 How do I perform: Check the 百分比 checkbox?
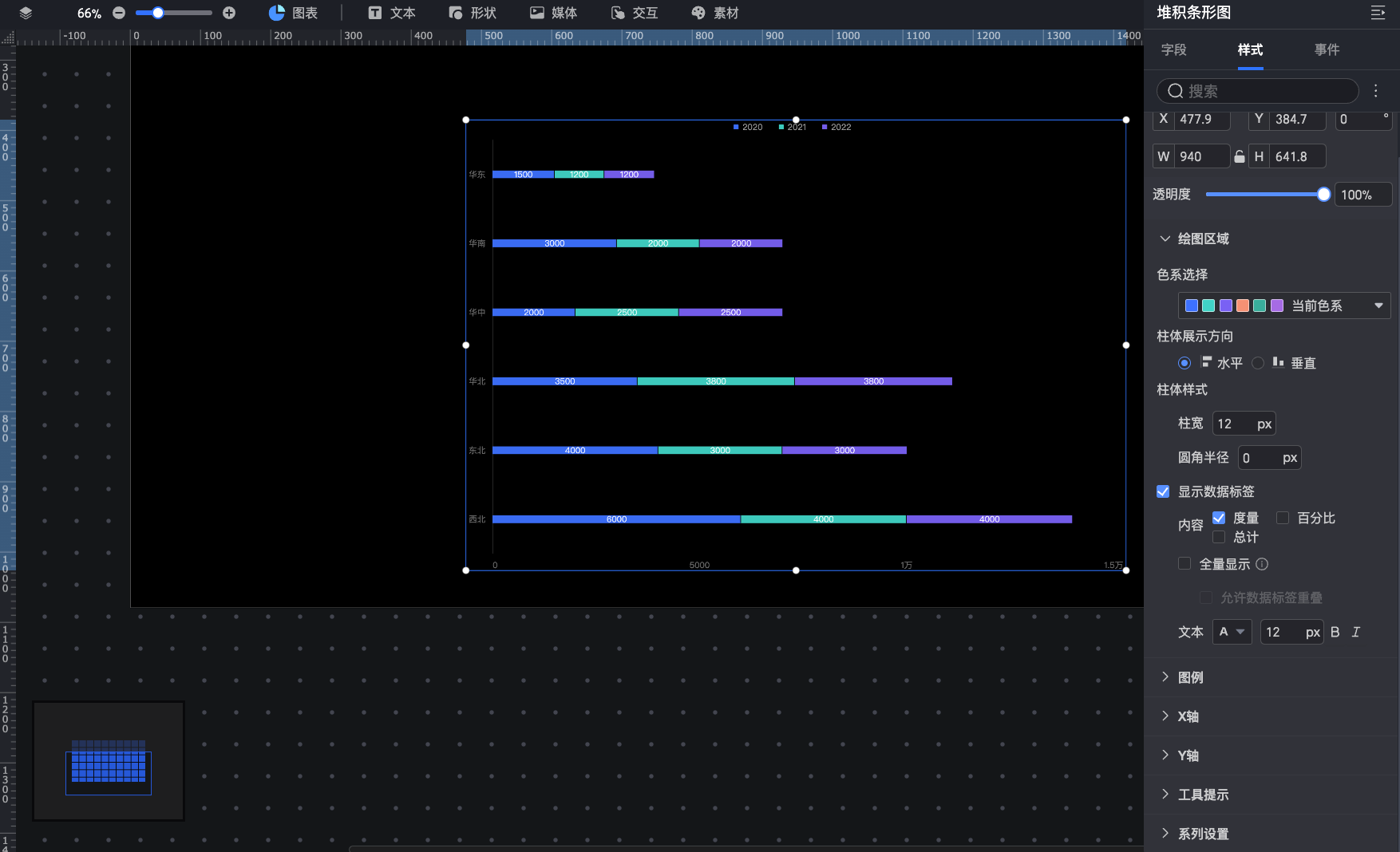(1283, 518)
